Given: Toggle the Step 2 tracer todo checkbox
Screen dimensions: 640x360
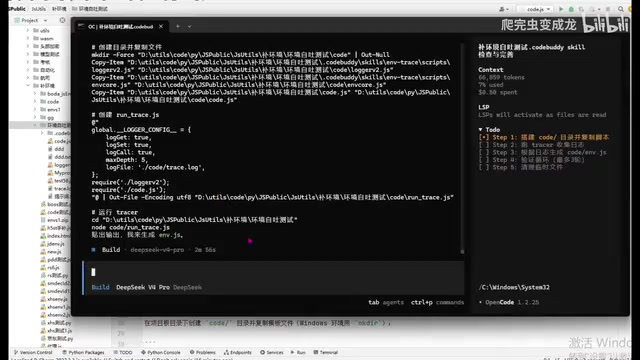Looking at the screenshot, I should click(x=484, y=145).
